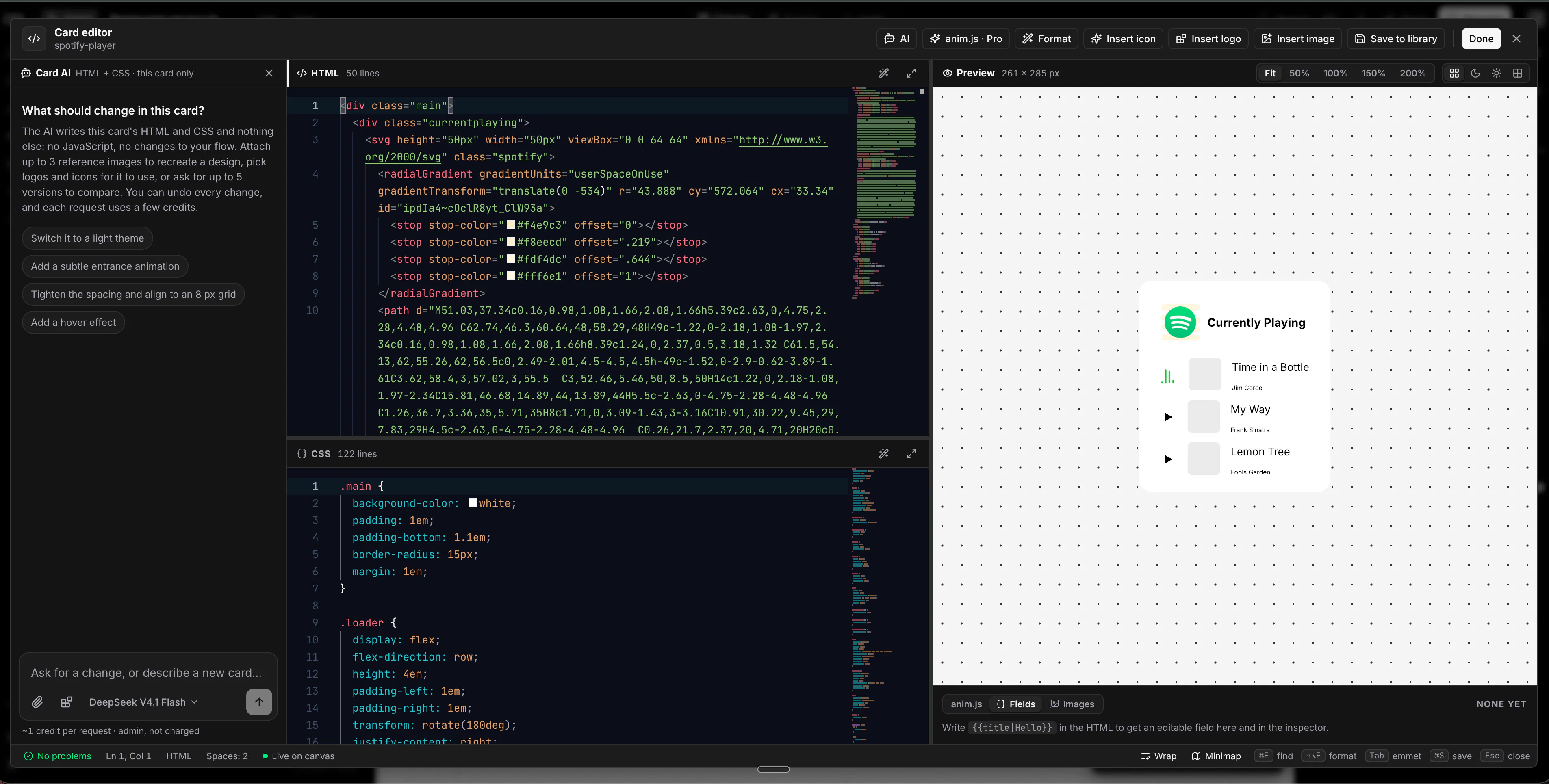Choose the suggestion Add a hover effect
The height and width of the screenshot is (784, 1549).
(74, 322)
